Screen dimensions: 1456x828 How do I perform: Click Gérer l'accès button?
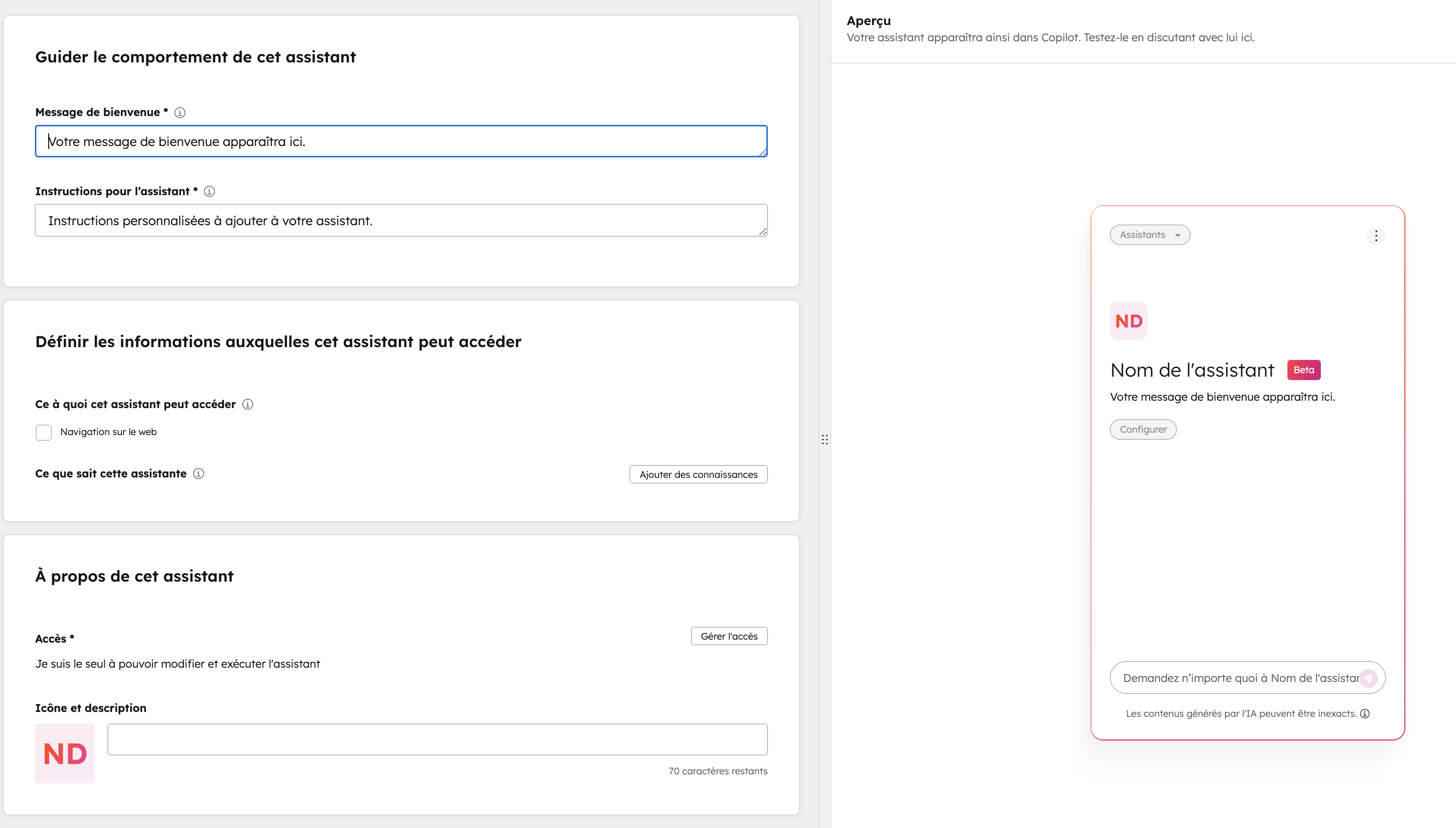tap(729, 636)
